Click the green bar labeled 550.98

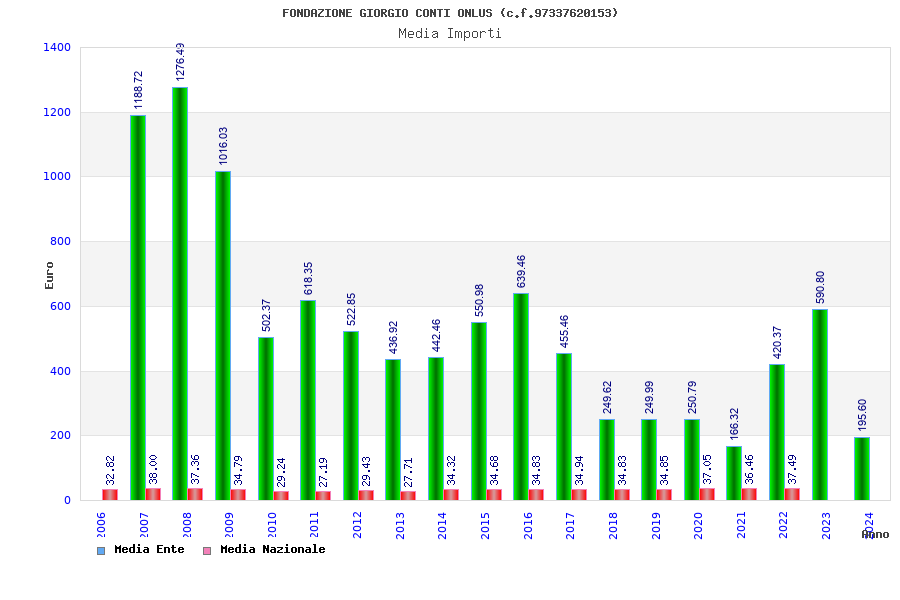click(479, 411)
